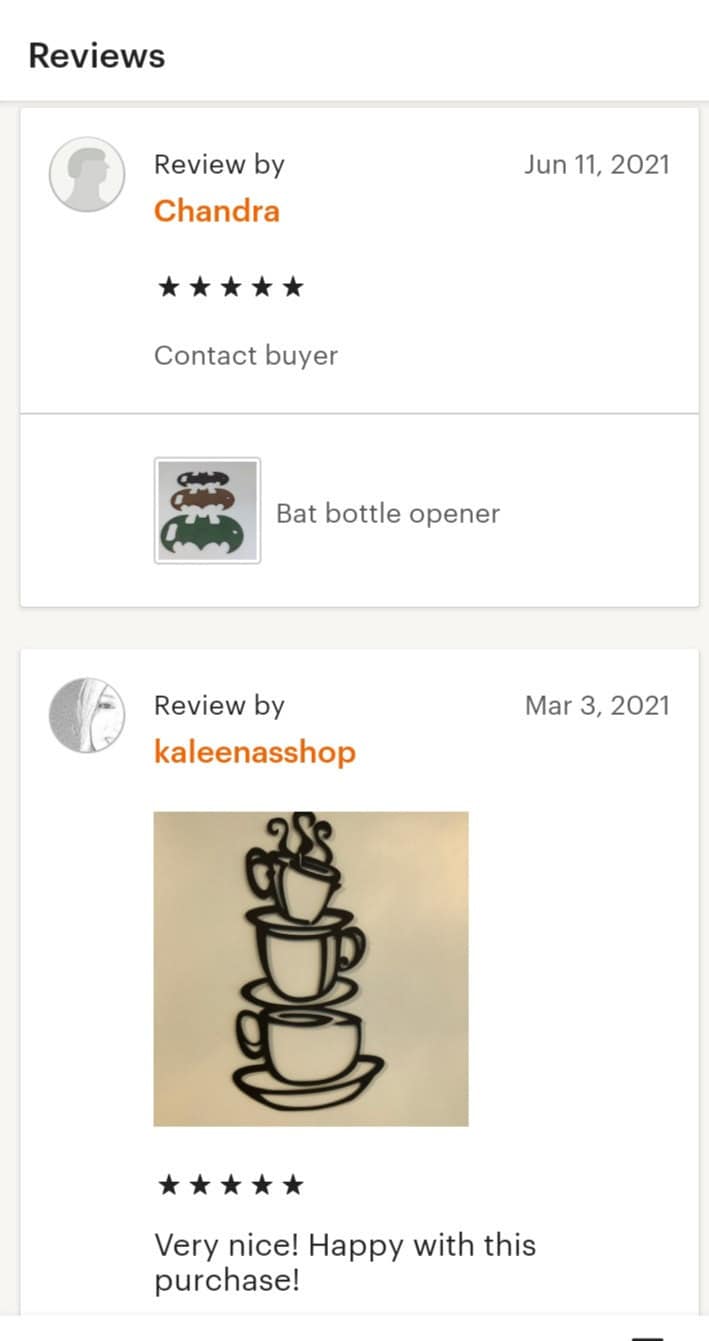Viewport: 709px width, 1341px height.
Task: Tap the middle star of kaleenasshop's rating
Action: coord(231,1186)
